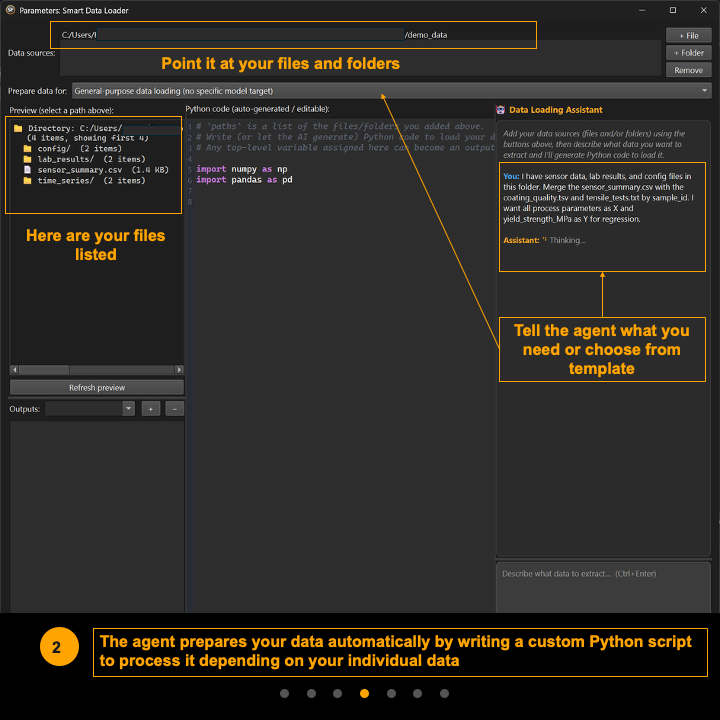Select the lab_results/ folder entry
Viewport: 720px width, 720px height.
(x=91, y=159)
